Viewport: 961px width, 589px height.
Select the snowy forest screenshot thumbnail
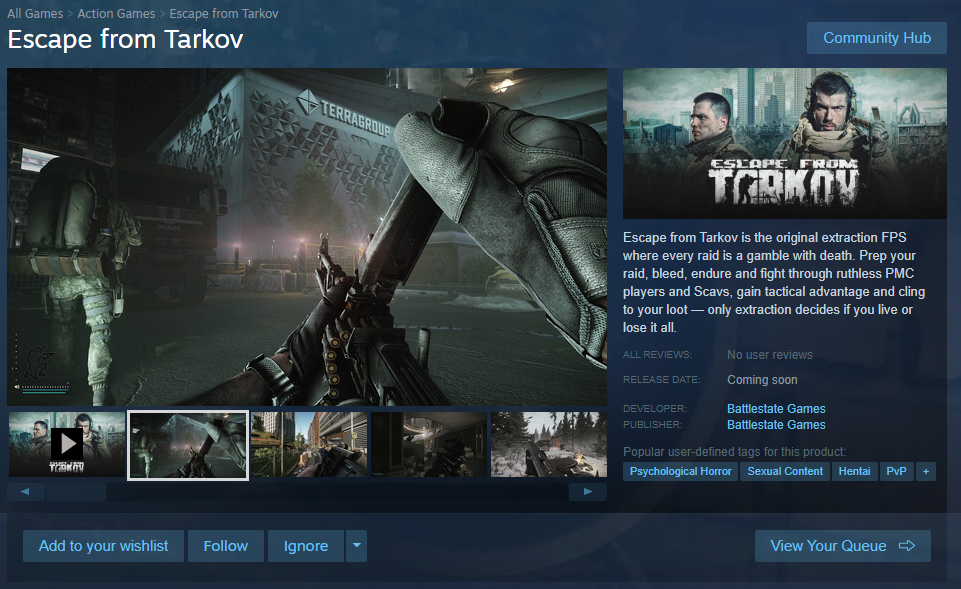pos(548,444)
